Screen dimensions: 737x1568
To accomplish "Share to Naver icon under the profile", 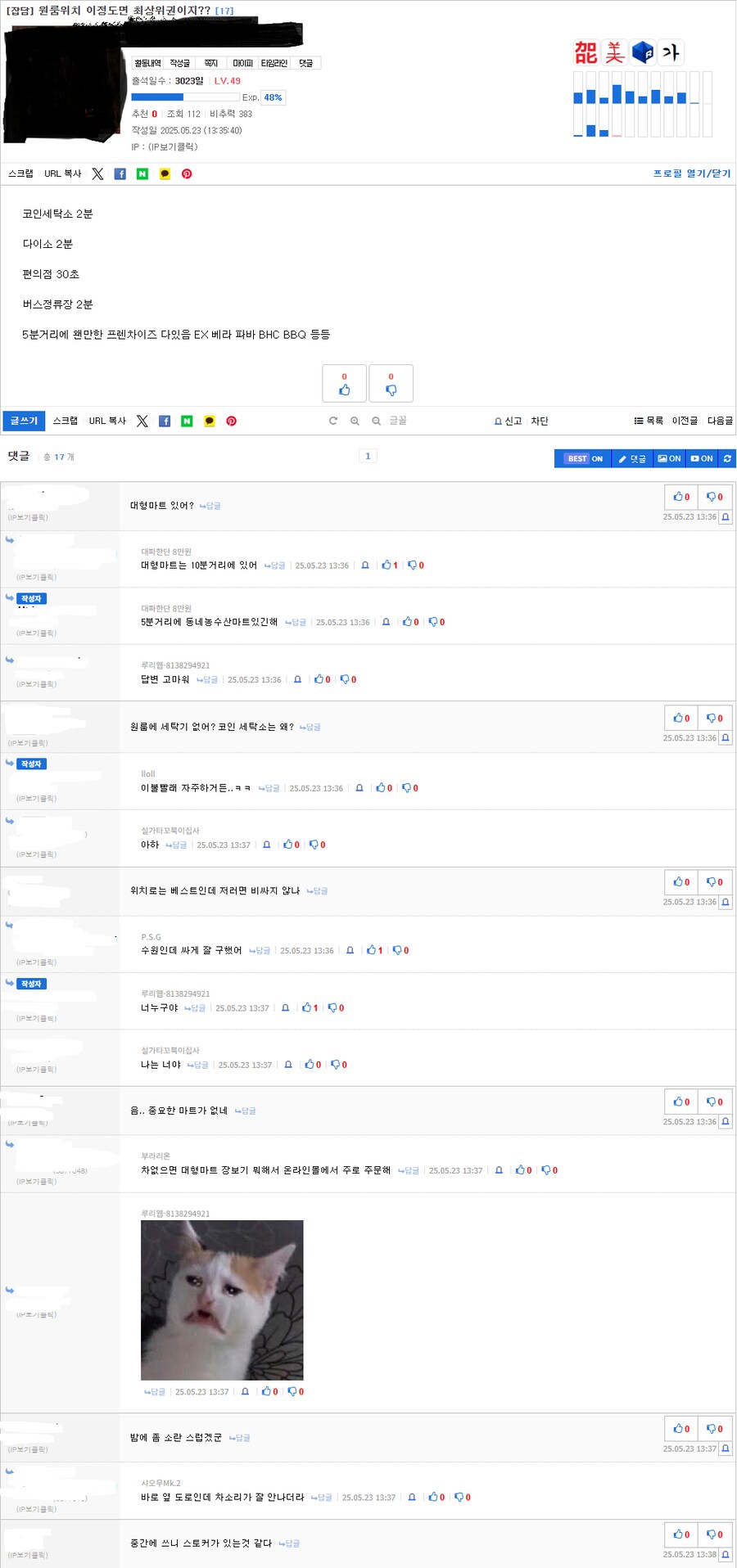I will pyautogui.click(x=142, y=173).
